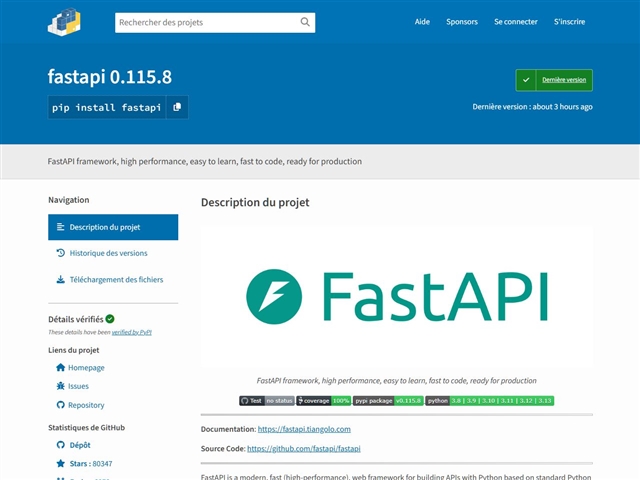640x480 pixels.
Task: Open the fastapi.tiangolo.com documentation link
Action: [304, 429]
